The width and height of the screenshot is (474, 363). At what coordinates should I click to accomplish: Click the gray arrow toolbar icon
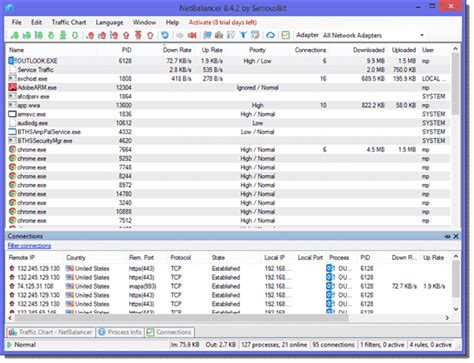[180, 35]
